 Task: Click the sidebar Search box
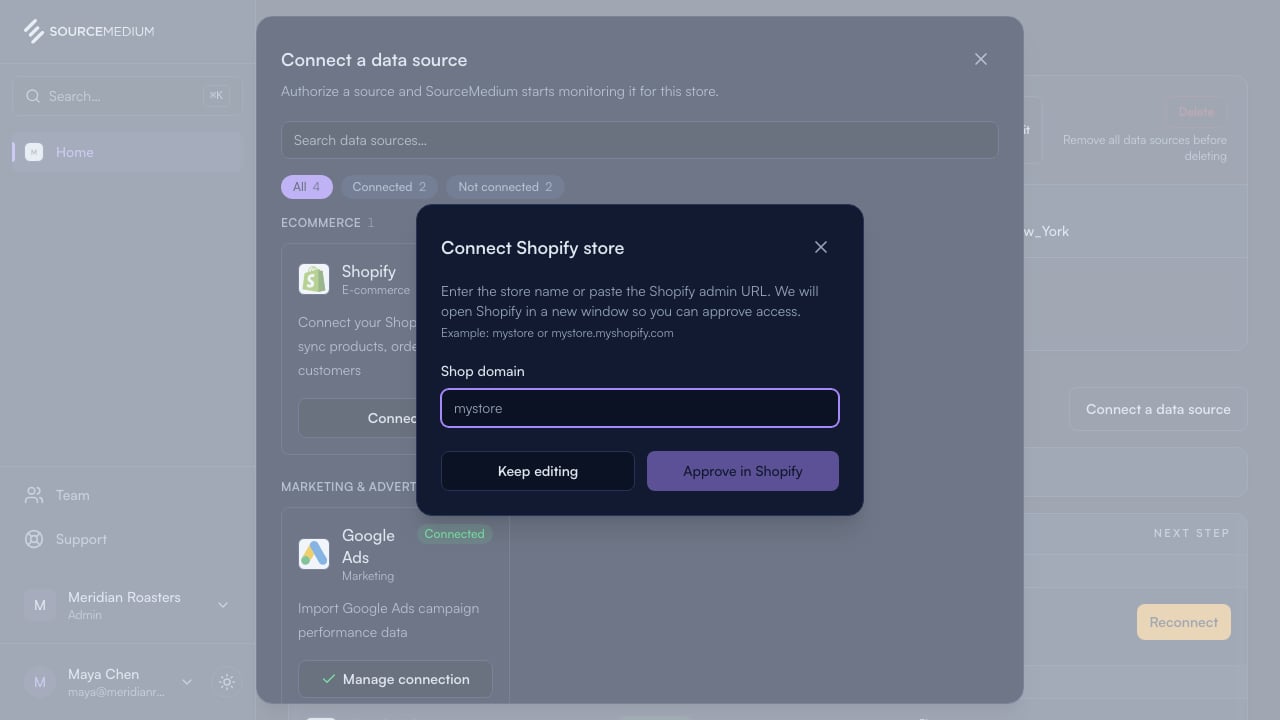(x=127, y=96)
